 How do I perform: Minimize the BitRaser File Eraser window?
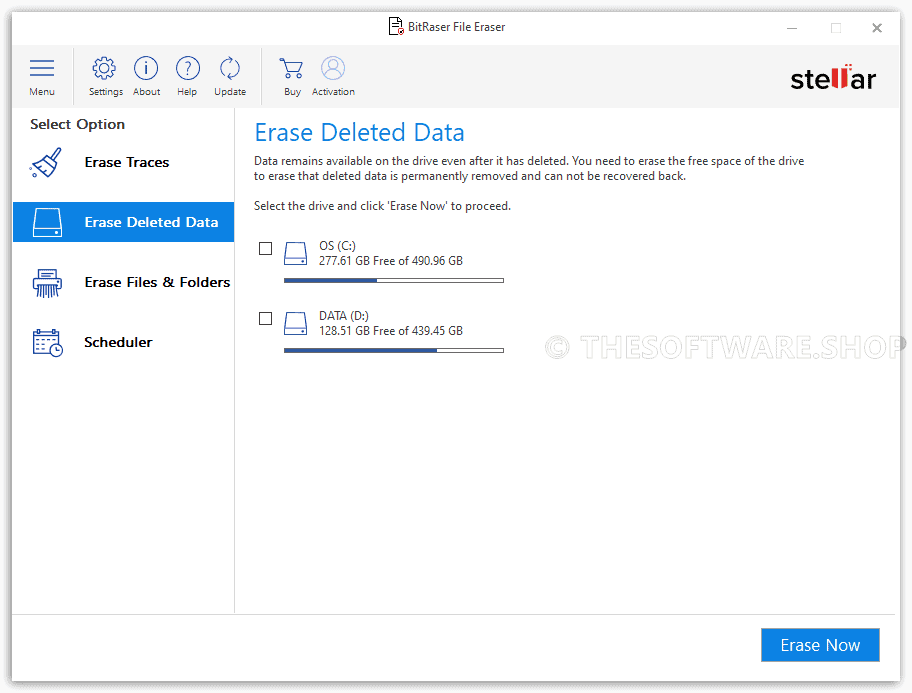tap(792, 27)
